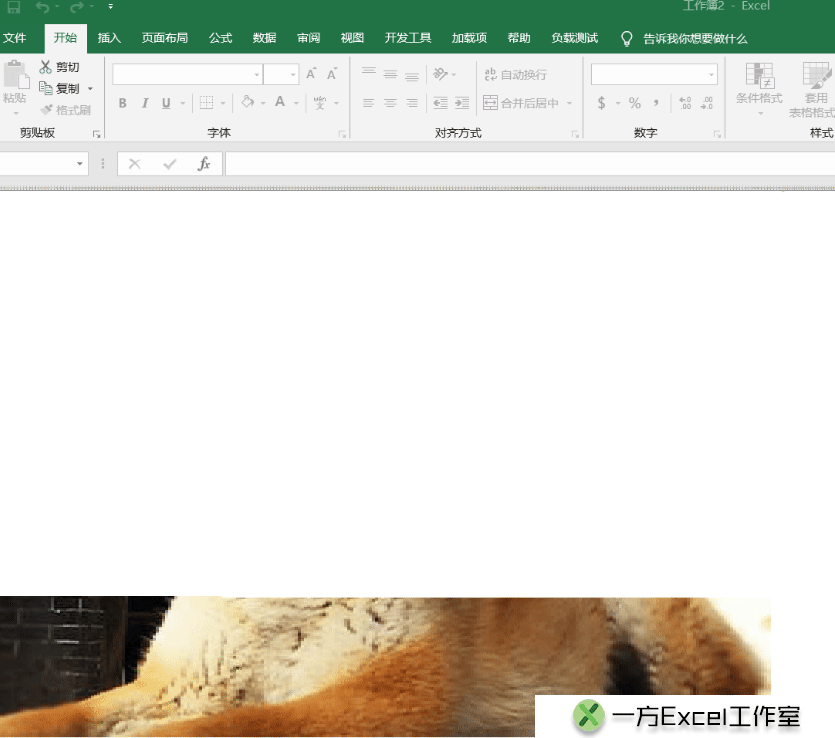The image size is (835, 738).
Task: Click the Copy (复制) icon
Action: [x=45, y=88]
